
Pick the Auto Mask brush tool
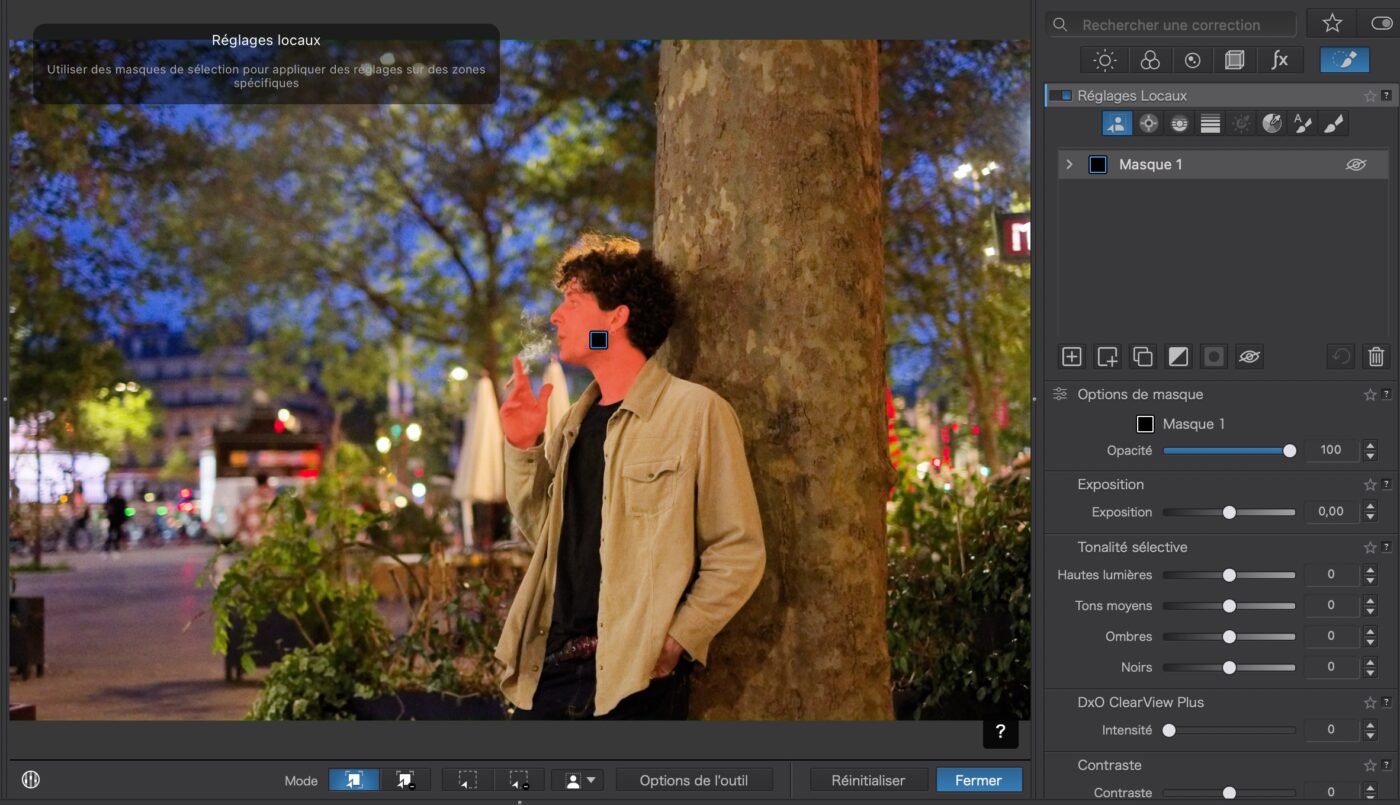pos(1302,124)
